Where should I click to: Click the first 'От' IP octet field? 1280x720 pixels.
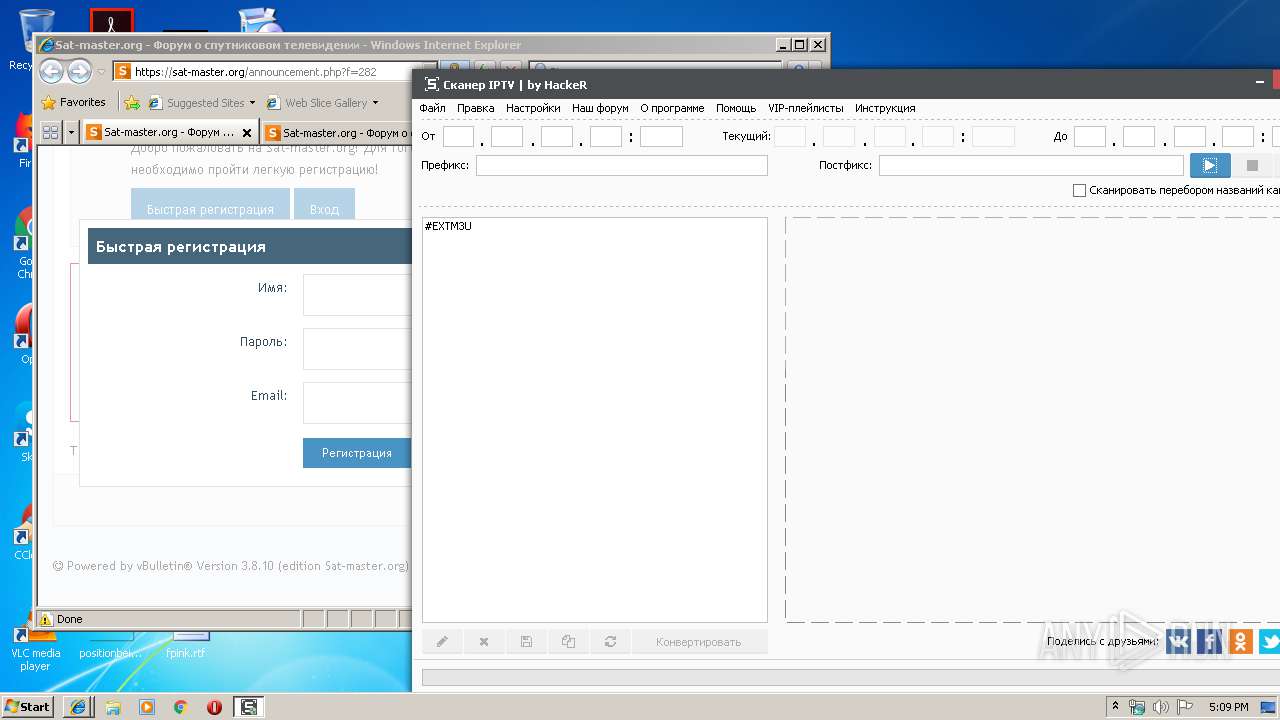pos(458,137)
